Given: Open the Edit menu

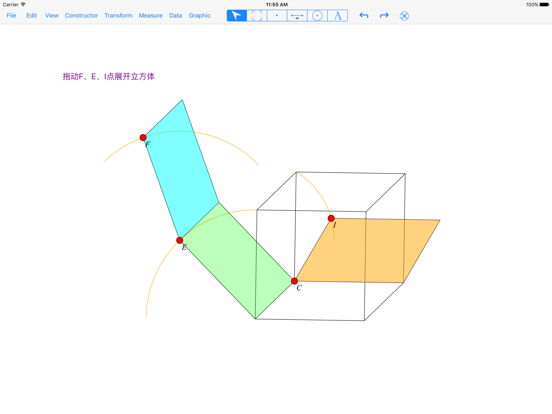Looking at the screenshot, I should 32,15.
